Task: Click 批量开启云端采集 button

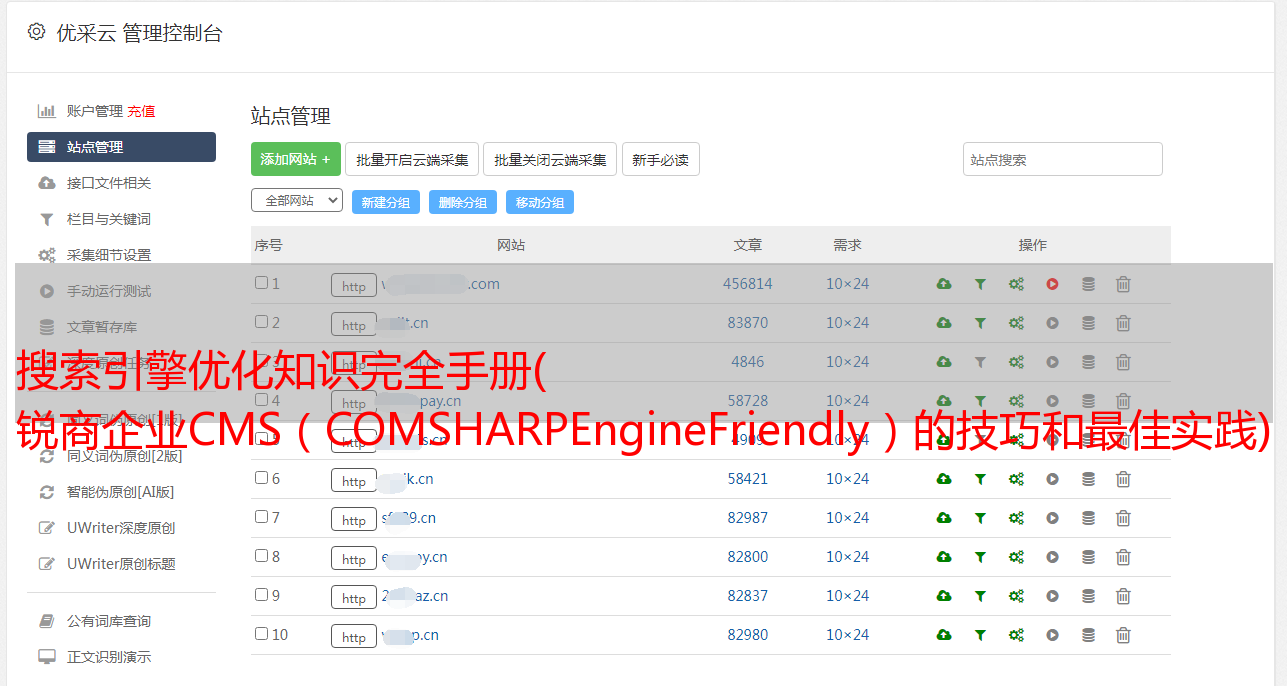Action: pos(412,159)
